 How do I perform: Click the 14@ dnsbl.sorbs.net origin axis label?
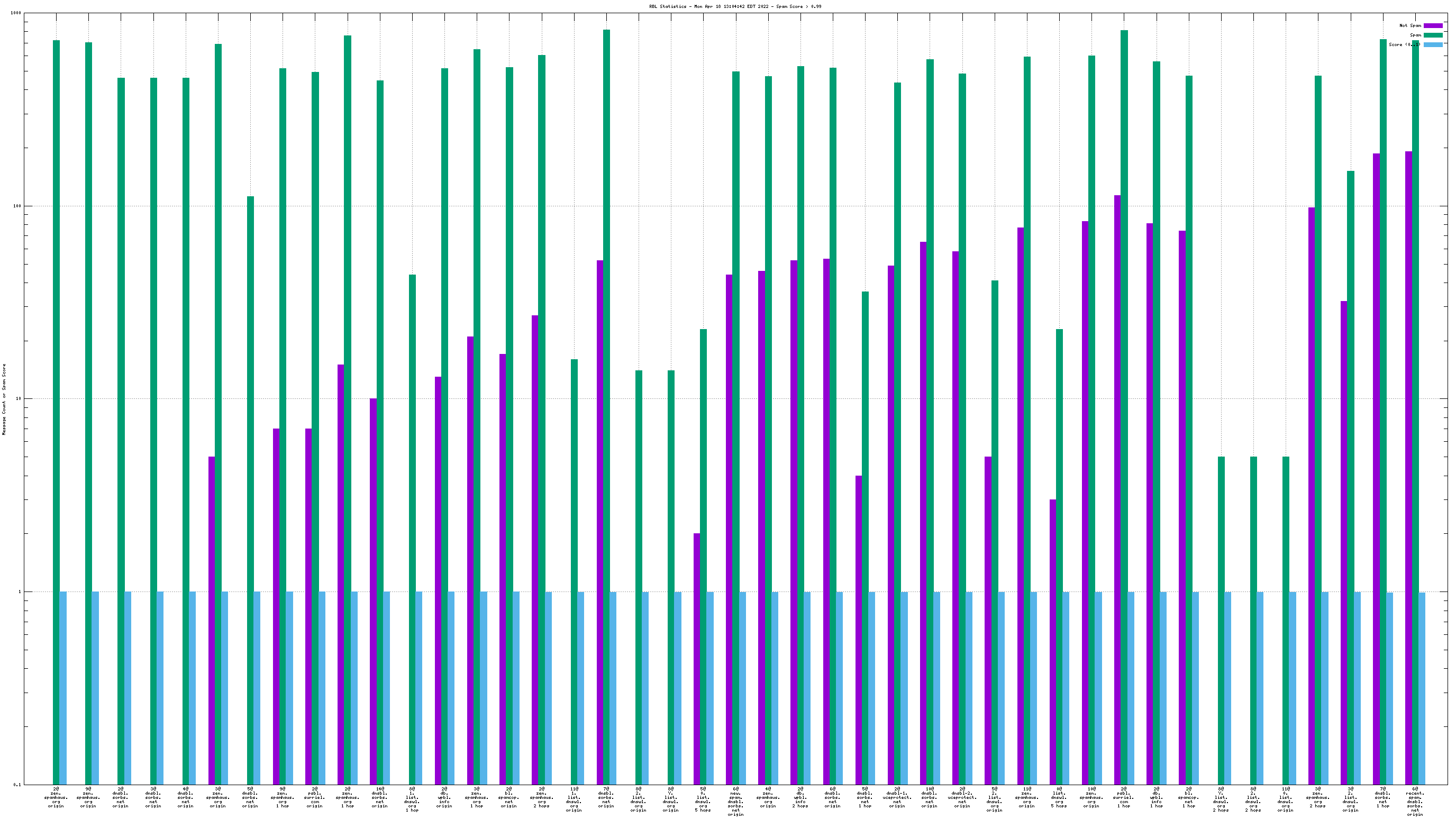(x=379, y=797)
